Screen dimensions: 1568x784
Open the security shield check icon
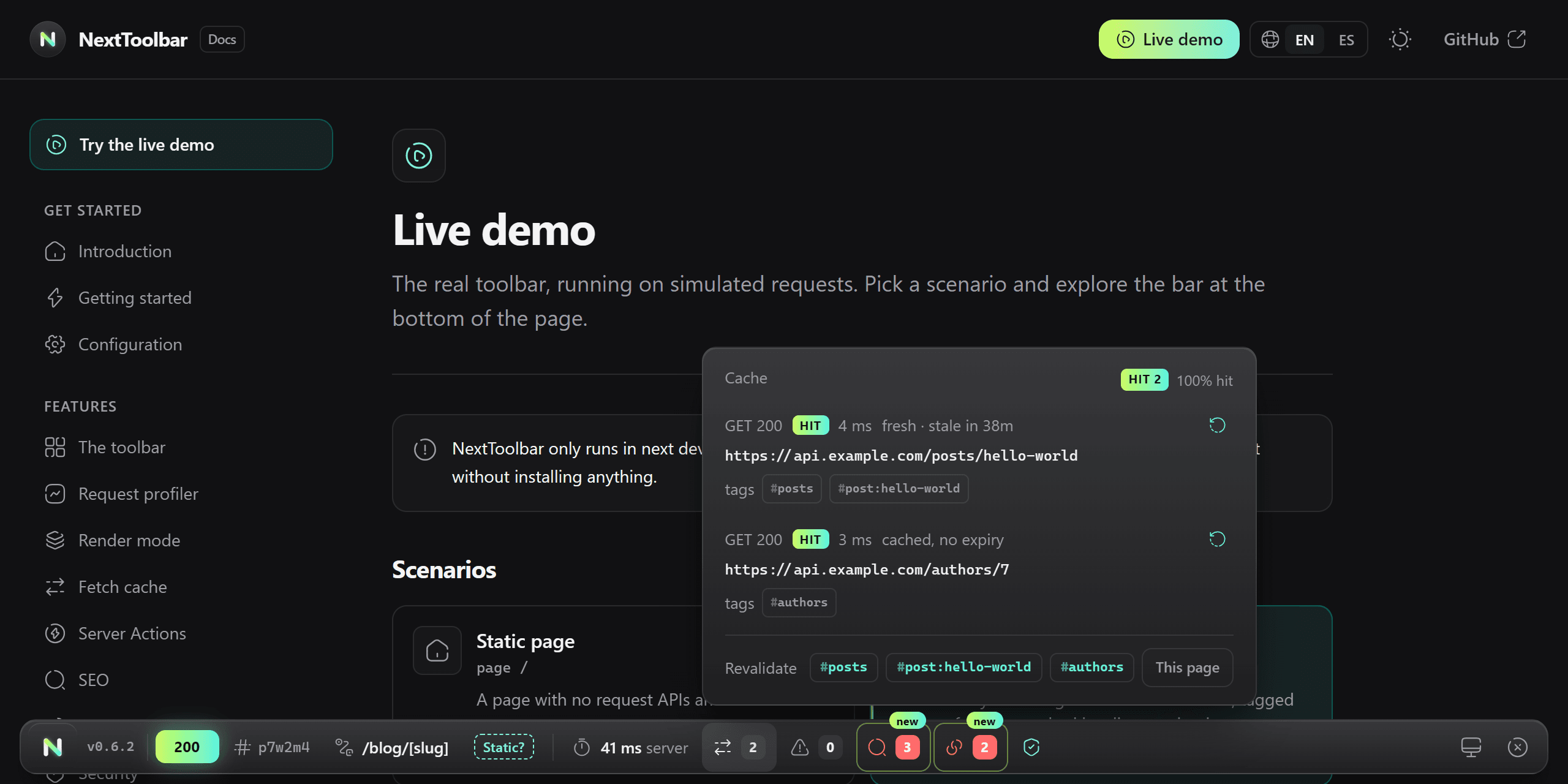point(1031,747)
